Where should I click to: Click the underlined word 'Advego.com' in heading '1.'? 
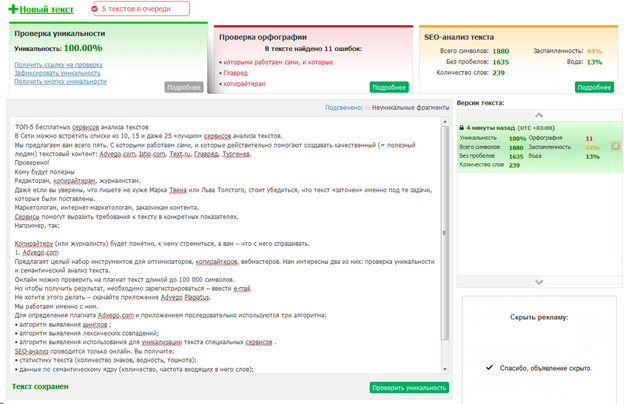[41, 252]
